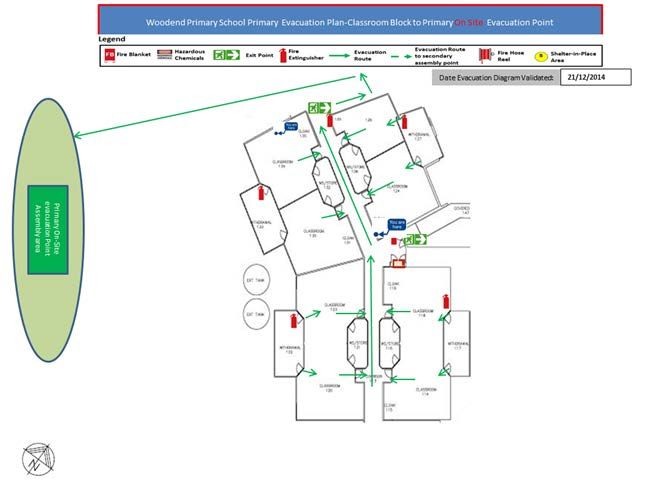The image size is (650, 491).
Task: Select the extinguisher at Withdrawal 1.22
Action: tap(294, 320)
